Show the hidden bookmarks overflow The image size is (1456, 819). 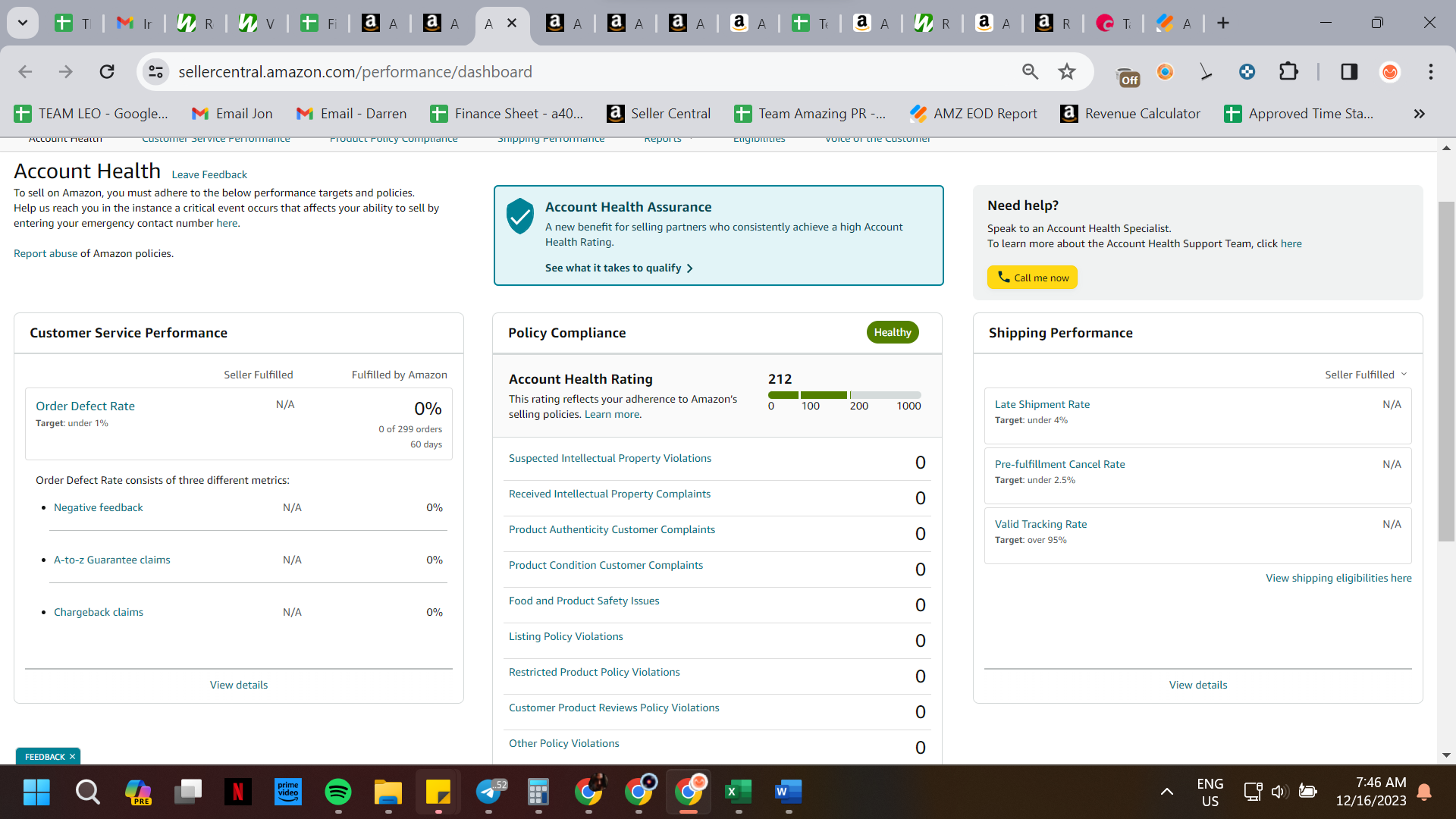click(x=1419, y=114)
